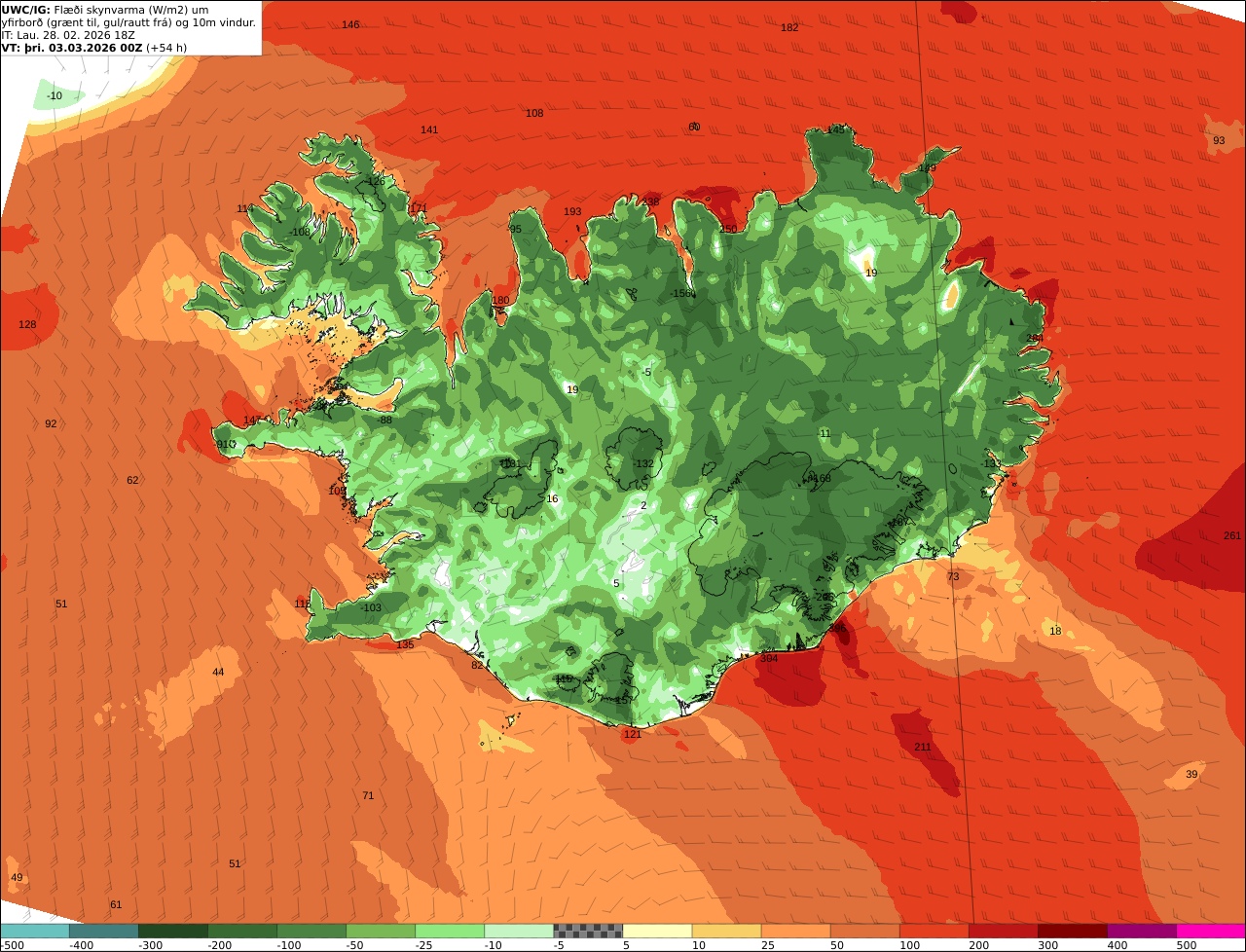Click the map value '211'
1246x952 pixels.
923,747
